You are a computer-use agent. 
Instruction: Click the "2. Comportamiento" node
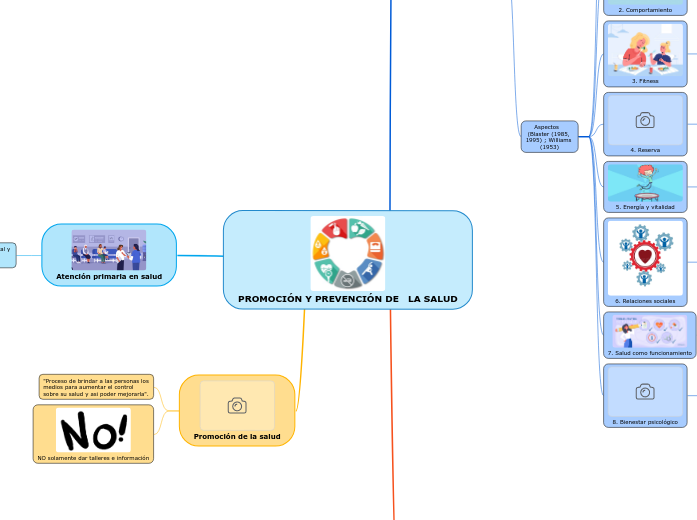pos(645,9)
